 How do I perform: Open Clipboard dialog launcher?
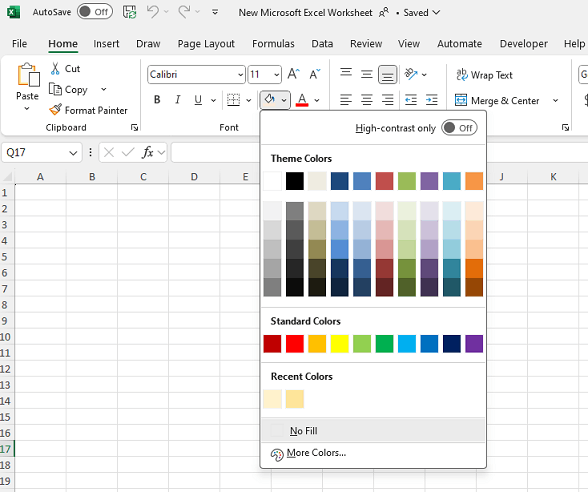point(134,128)
